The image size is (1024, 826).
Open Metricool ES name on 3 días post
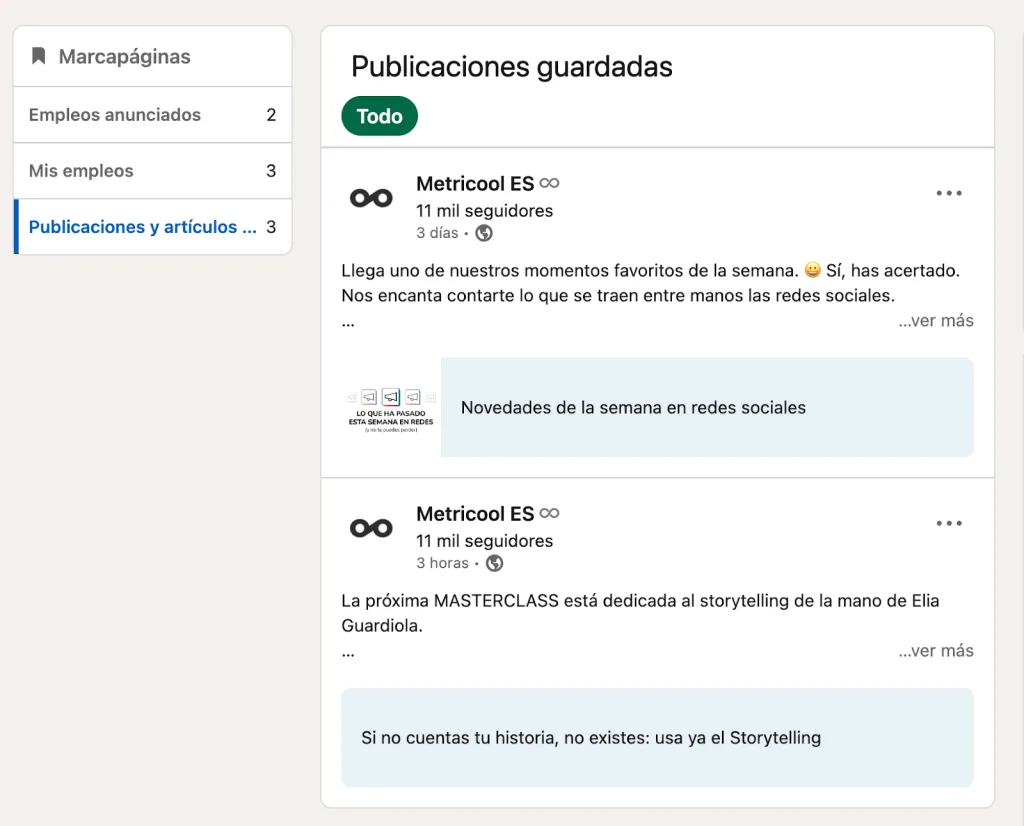point(475,183)
